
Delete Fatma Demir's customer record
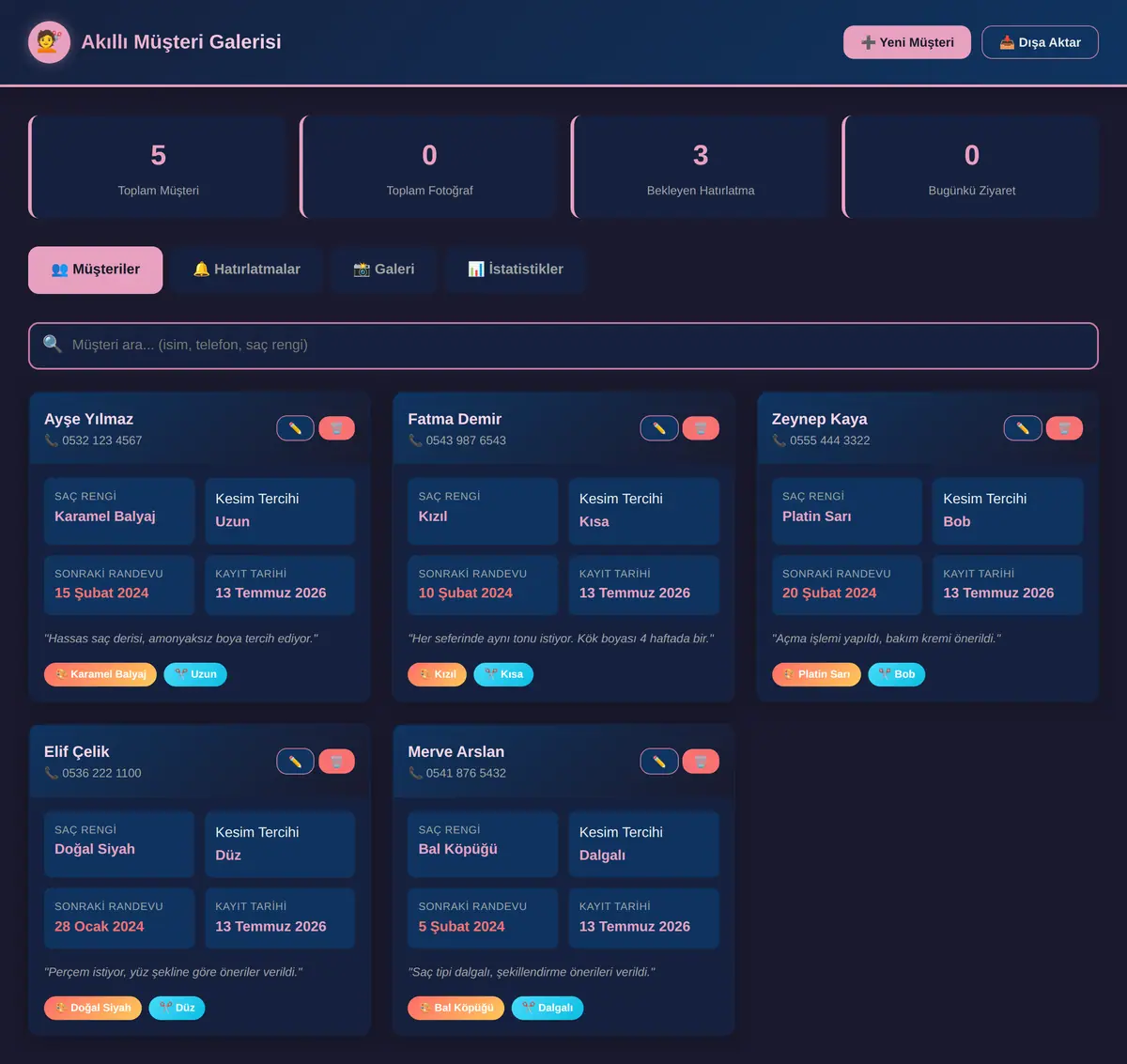click(x=701, y=428)
